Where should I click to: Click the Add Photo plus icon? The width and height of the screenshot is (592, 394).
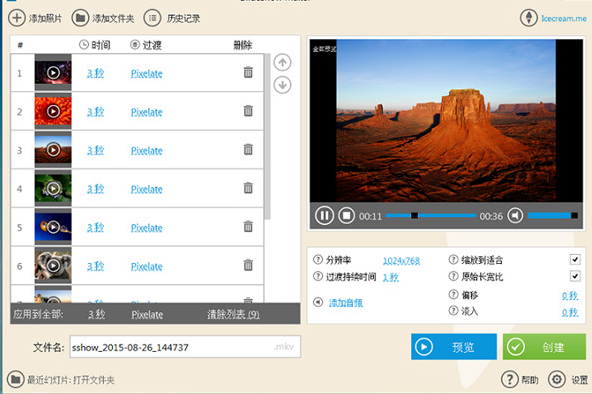coord(17,18)
